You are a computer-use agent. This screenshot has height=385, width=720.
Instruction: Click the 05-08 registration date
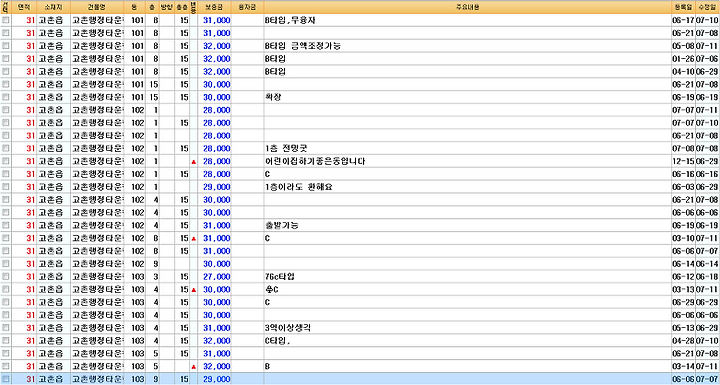[683, 46]
